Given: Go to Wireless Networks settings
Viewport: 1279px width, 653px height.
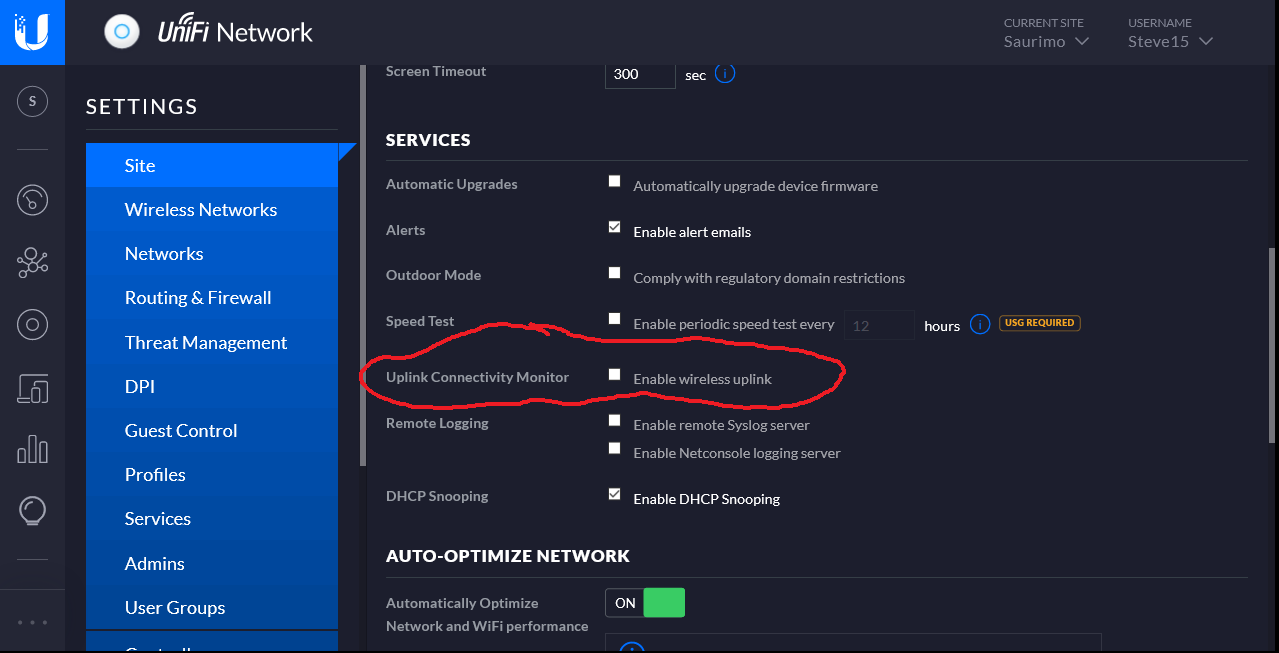Looking at the screenshot, I should pos(201,210).
